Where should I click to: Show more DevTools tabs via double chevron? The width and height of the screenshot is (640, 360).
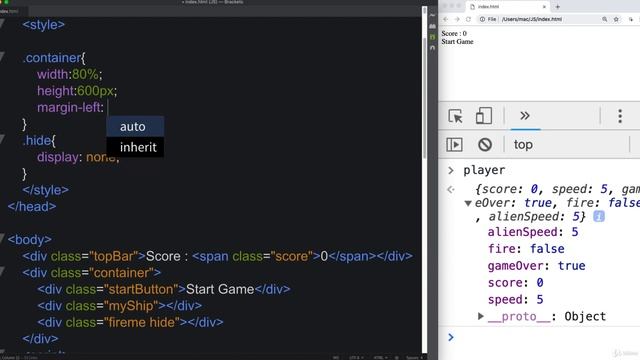[525, 116]
